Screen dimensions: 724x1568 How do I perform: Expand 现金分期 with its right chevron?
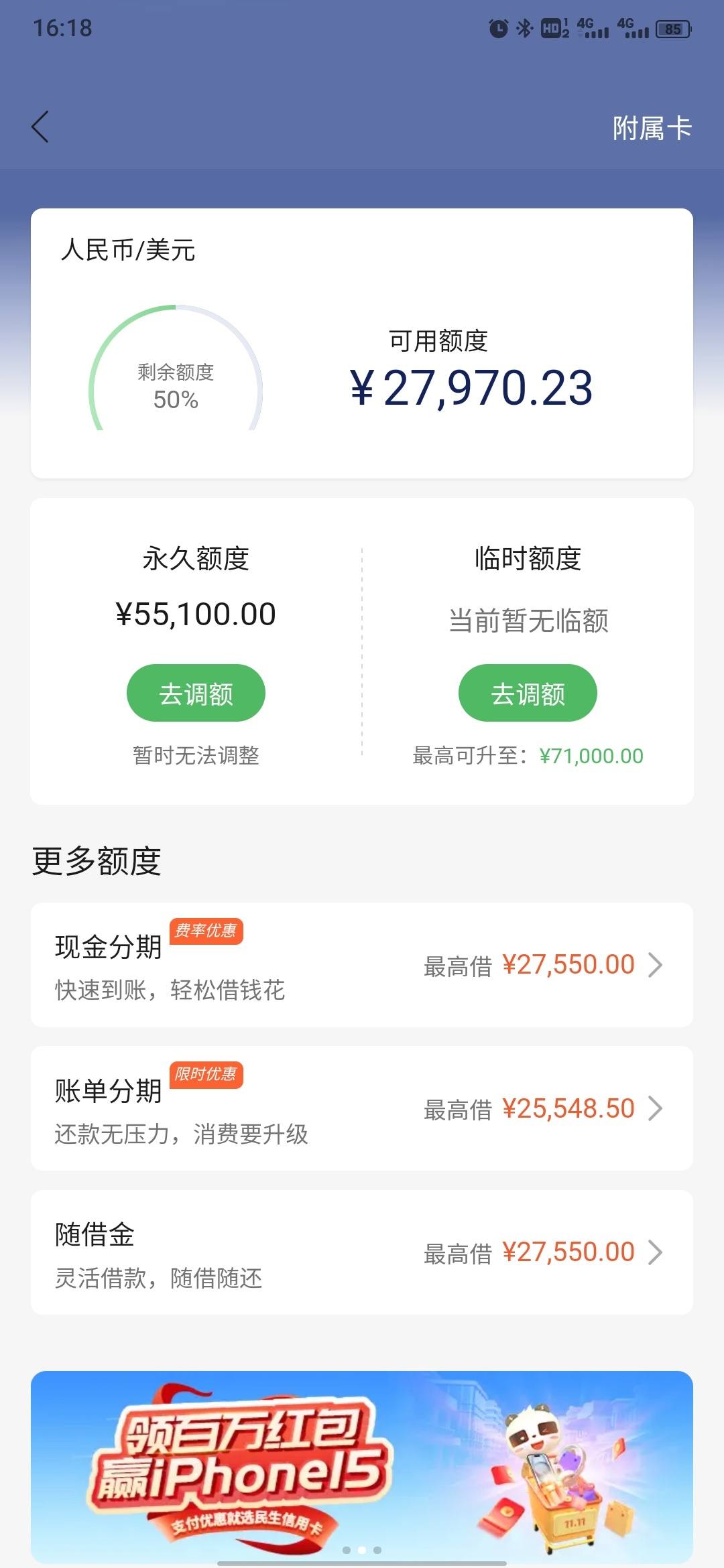coord(655,965)
